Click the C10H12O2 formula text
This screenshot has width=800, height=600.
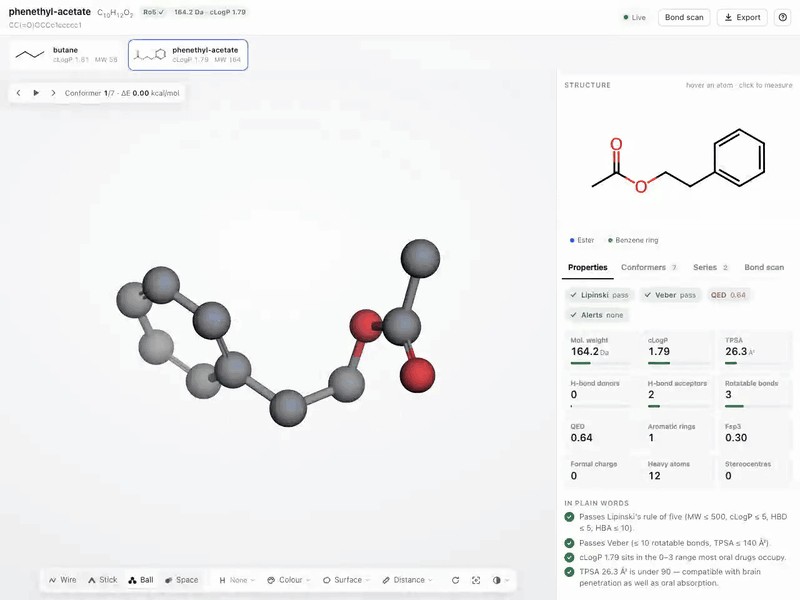(115, 13)
